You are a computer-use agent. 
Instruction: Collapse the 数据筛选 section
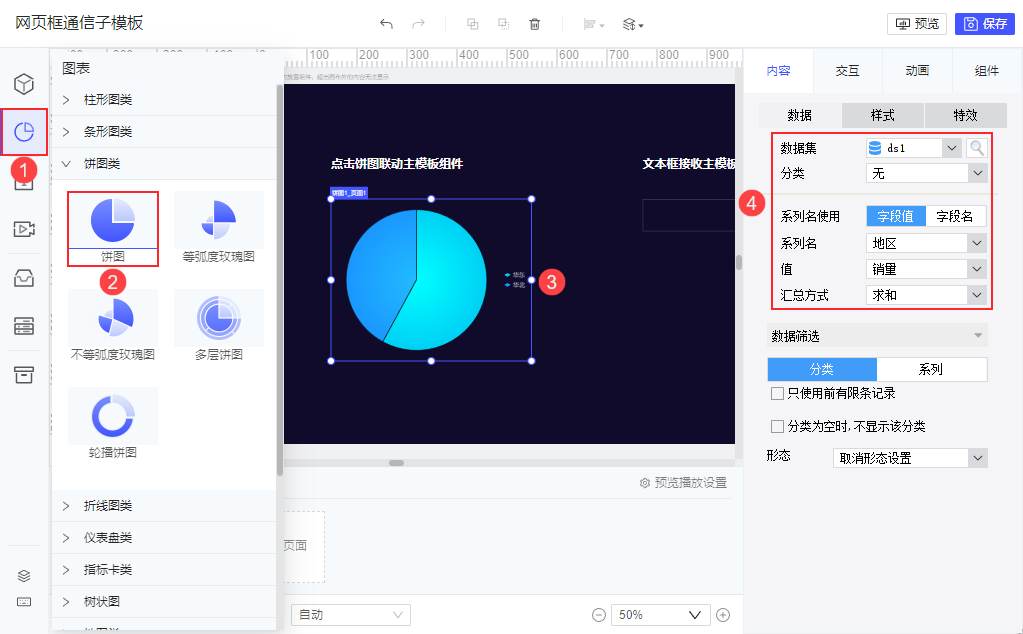tap(877, 336)
